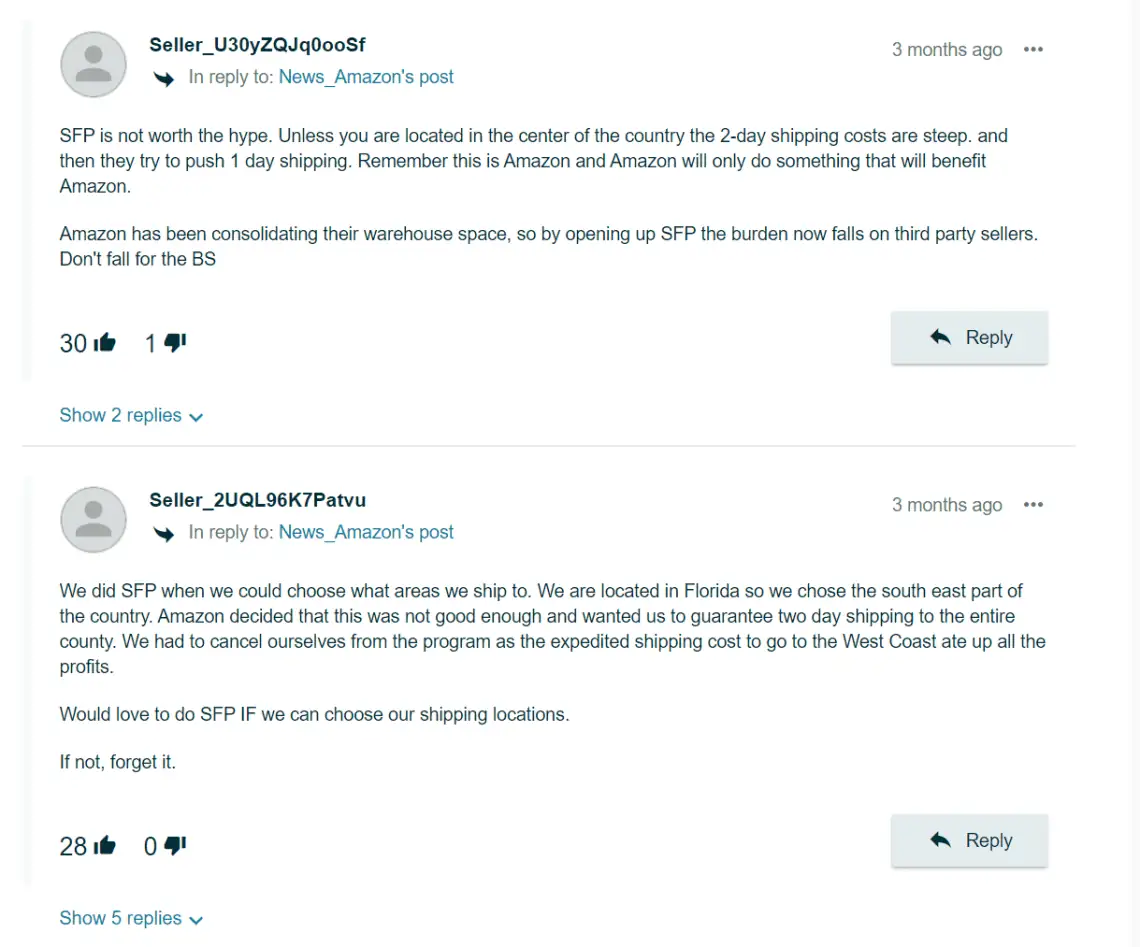Screen dimensions: 1140x947
Task: Dislike the Florida seller's comment
Action: [x=175, y=846]
